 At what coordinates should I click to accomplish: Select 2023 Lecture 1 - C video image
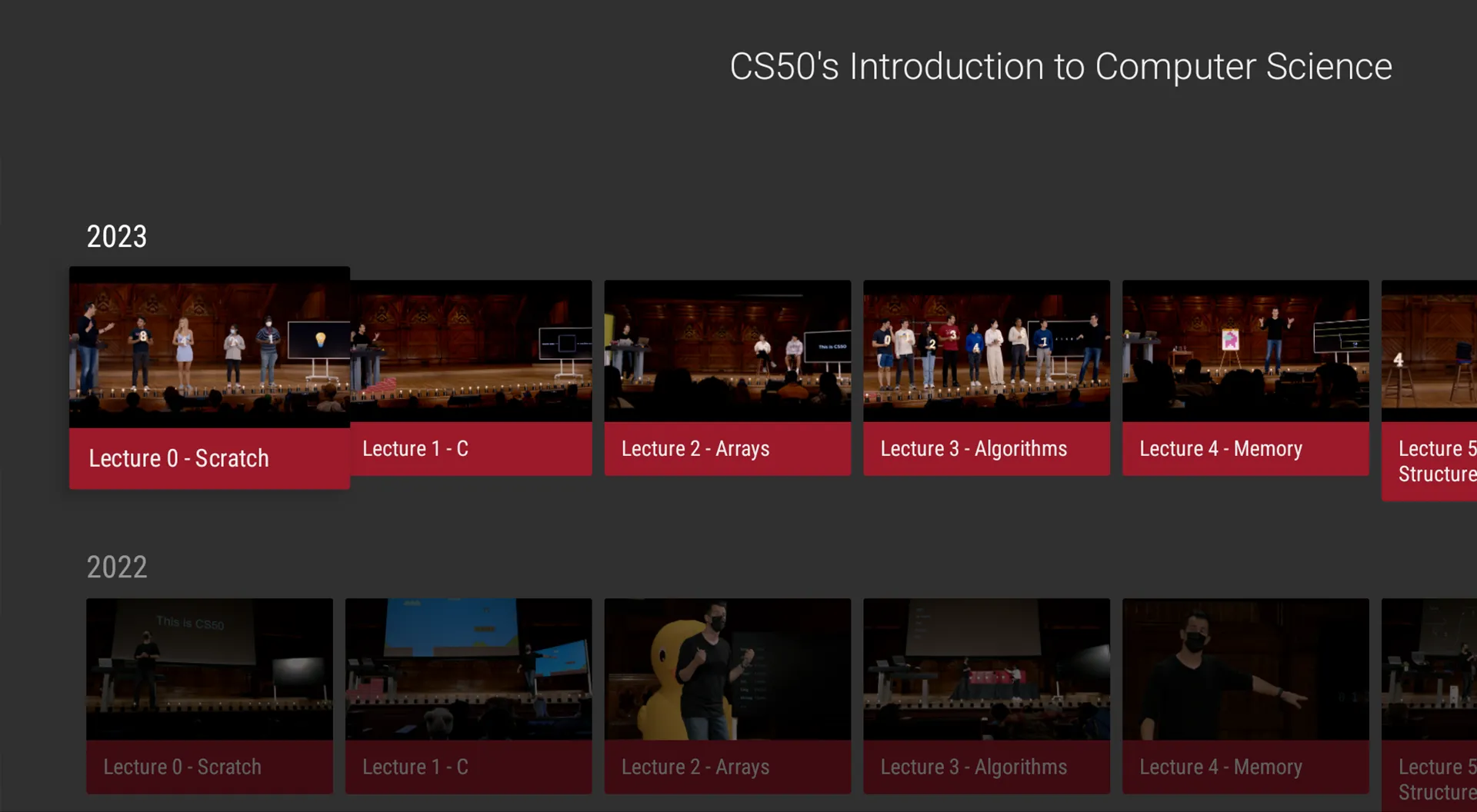pos(471,351)
